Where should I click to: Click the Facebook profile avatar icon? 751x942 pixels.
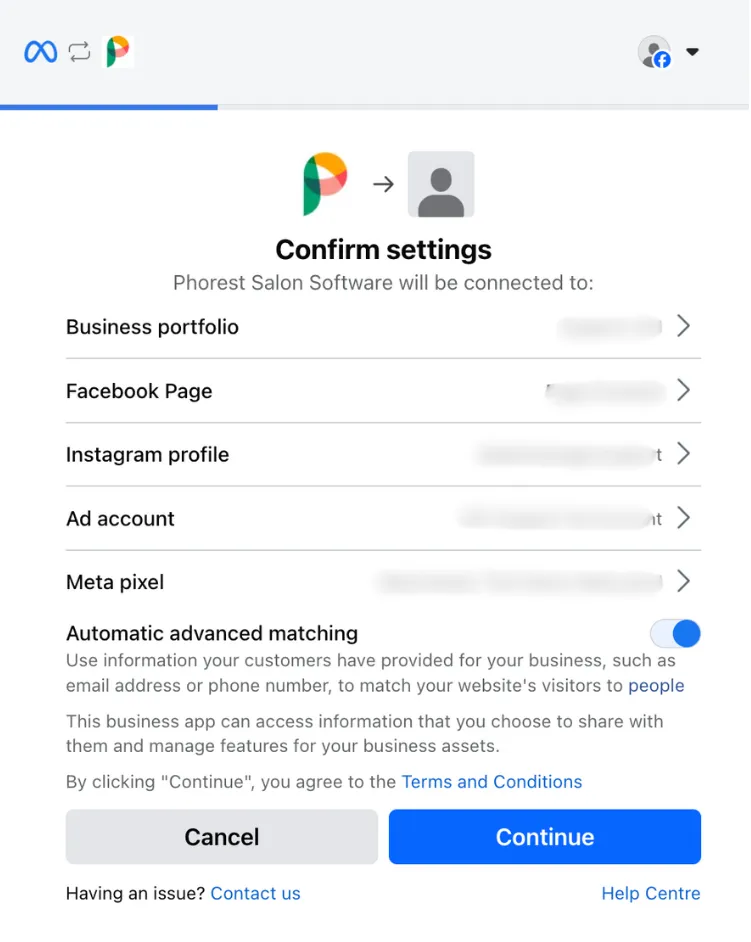[654, 52]
